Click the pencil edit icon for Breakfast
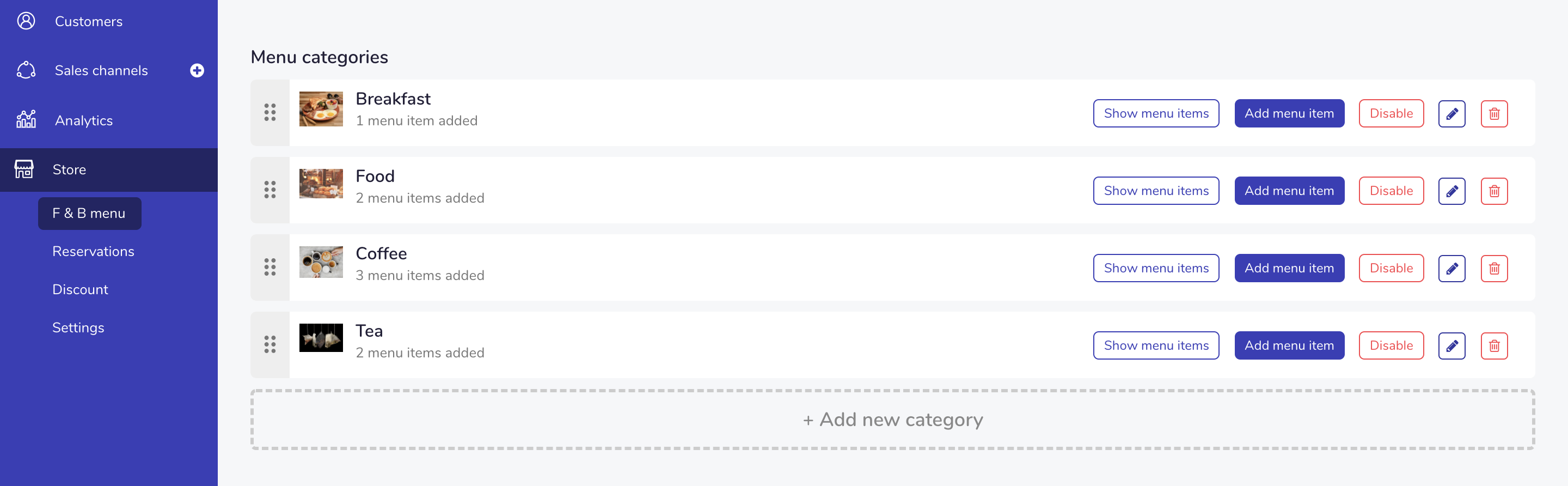This screenshot has width=1568, height=486. coord(1451,114)
